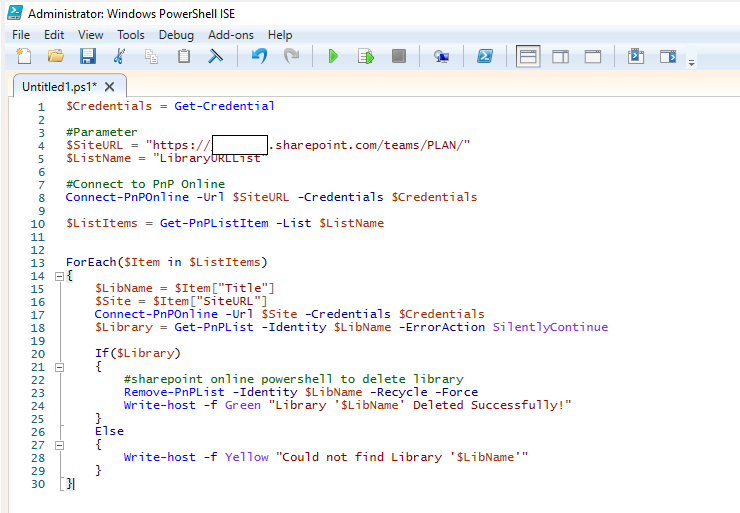Click ForEach keyword on line 13
740x513 pixels.
coord(91,262)
